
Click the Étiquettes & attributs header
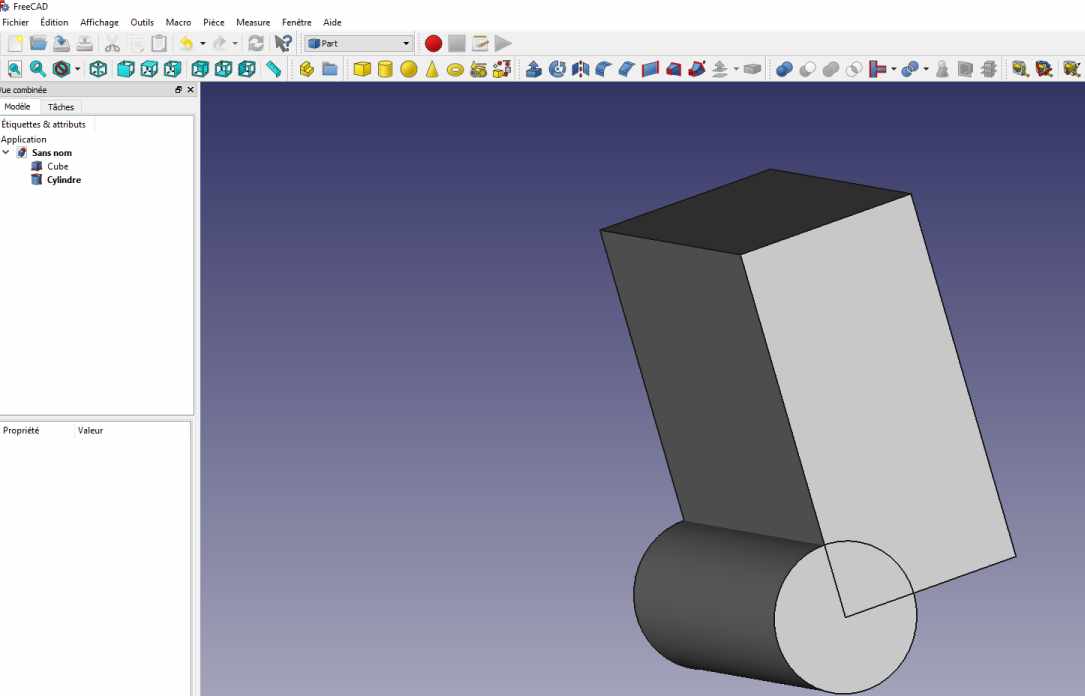tap(44, 125)
